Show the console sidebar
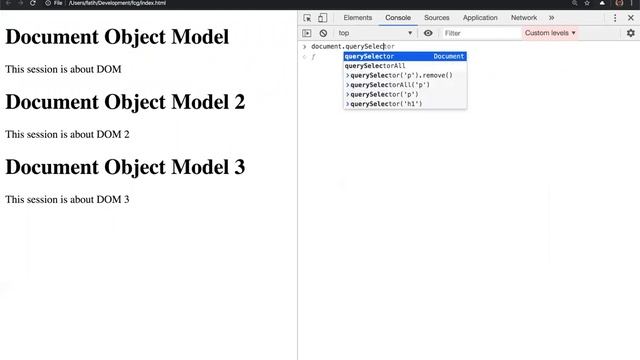The width and height of the screenshot is (640, 360). [x=307, y=33]
